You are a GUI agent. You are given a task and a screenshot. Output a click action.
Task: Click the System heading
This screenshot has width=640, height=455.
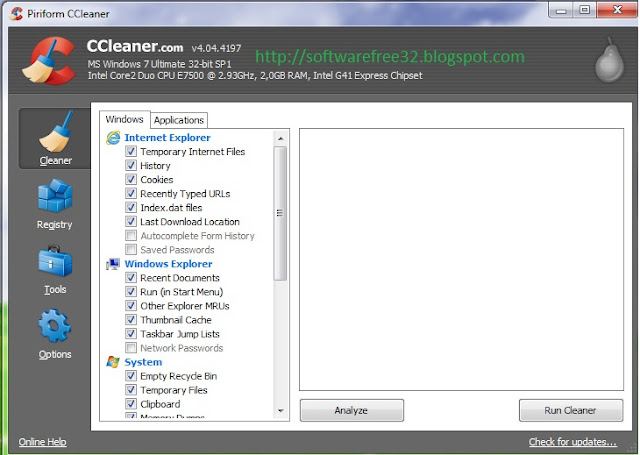pos(143,362)
